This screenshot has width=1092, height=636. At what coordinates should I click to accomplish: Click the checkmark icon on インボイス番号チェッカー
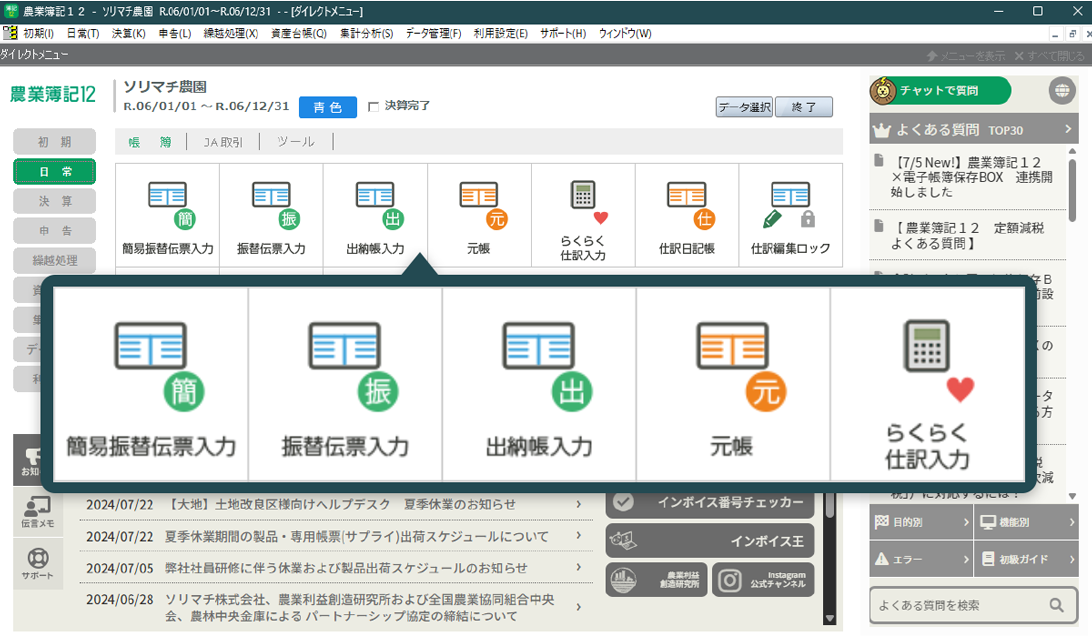623,502
